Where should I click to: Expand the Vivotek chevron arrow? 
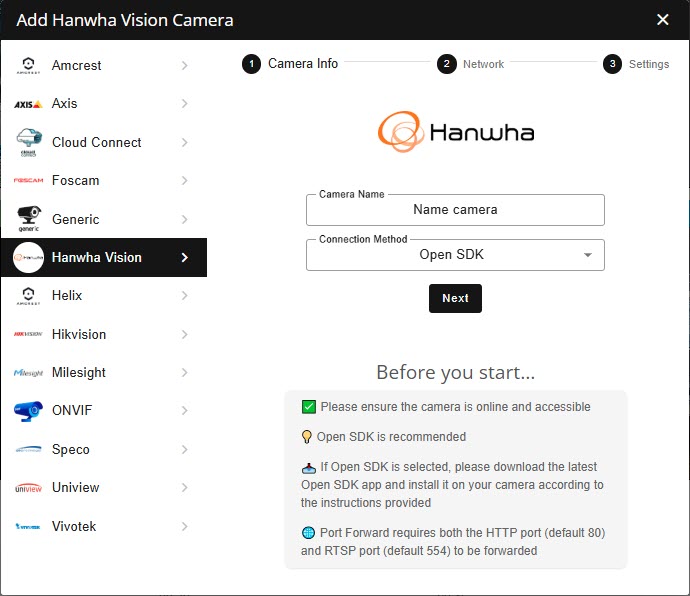coord(185,526)
